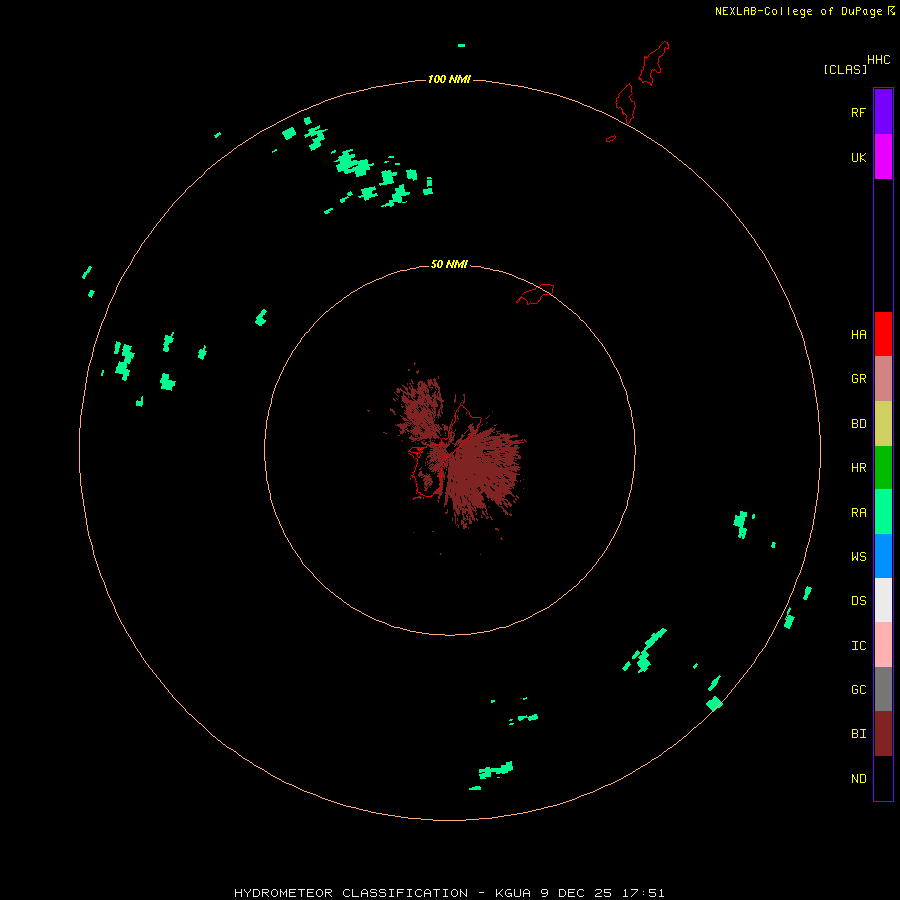Click the DS legend label
The width and height of the screenshot is (900, 900).
click(858, 601)
